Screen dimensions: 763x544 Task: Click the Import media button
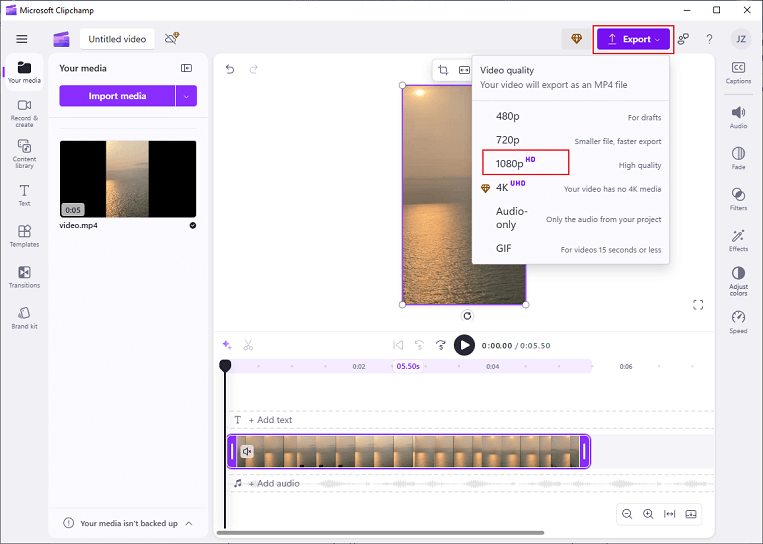(x=117, y=96)
